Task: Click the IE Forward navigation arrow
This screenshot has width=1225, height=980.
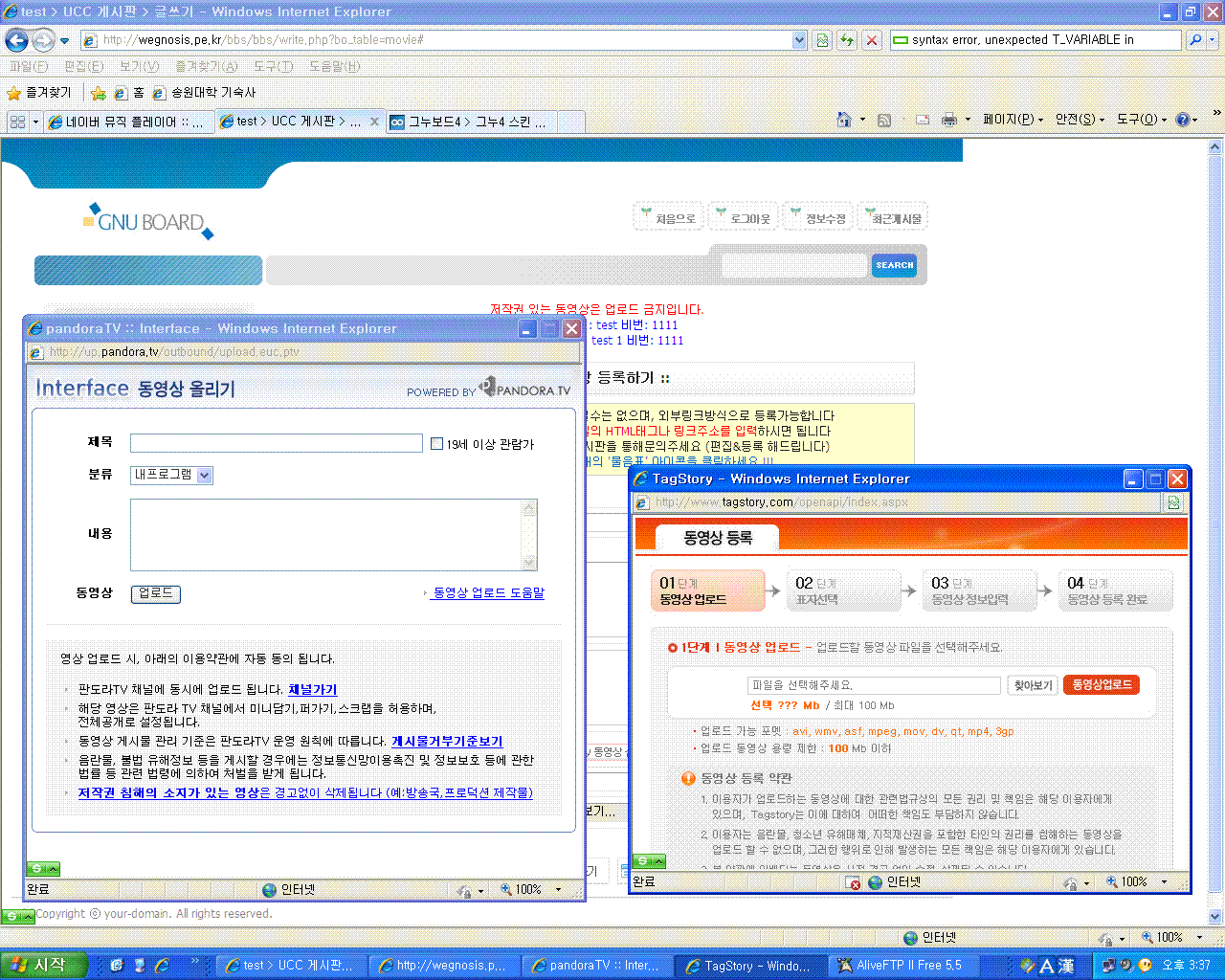Action: (43, 40)
